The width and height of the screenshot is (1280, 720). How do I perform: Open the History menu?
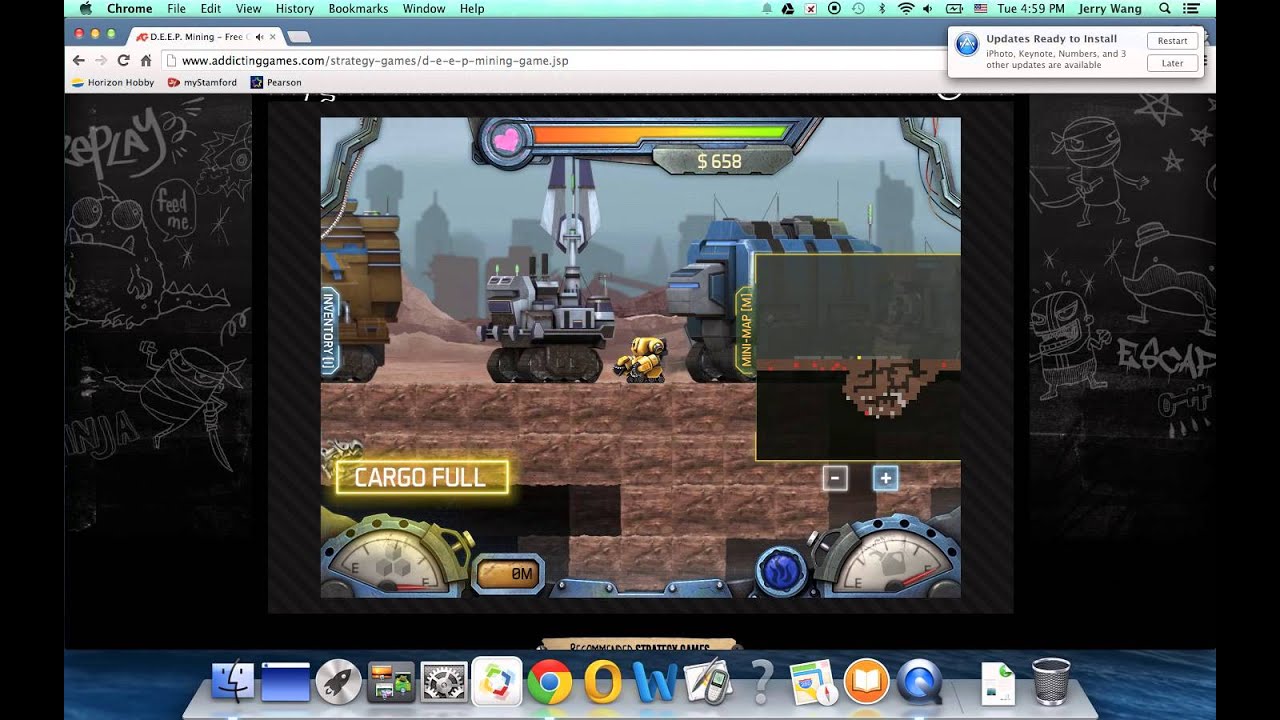[295, 9]
